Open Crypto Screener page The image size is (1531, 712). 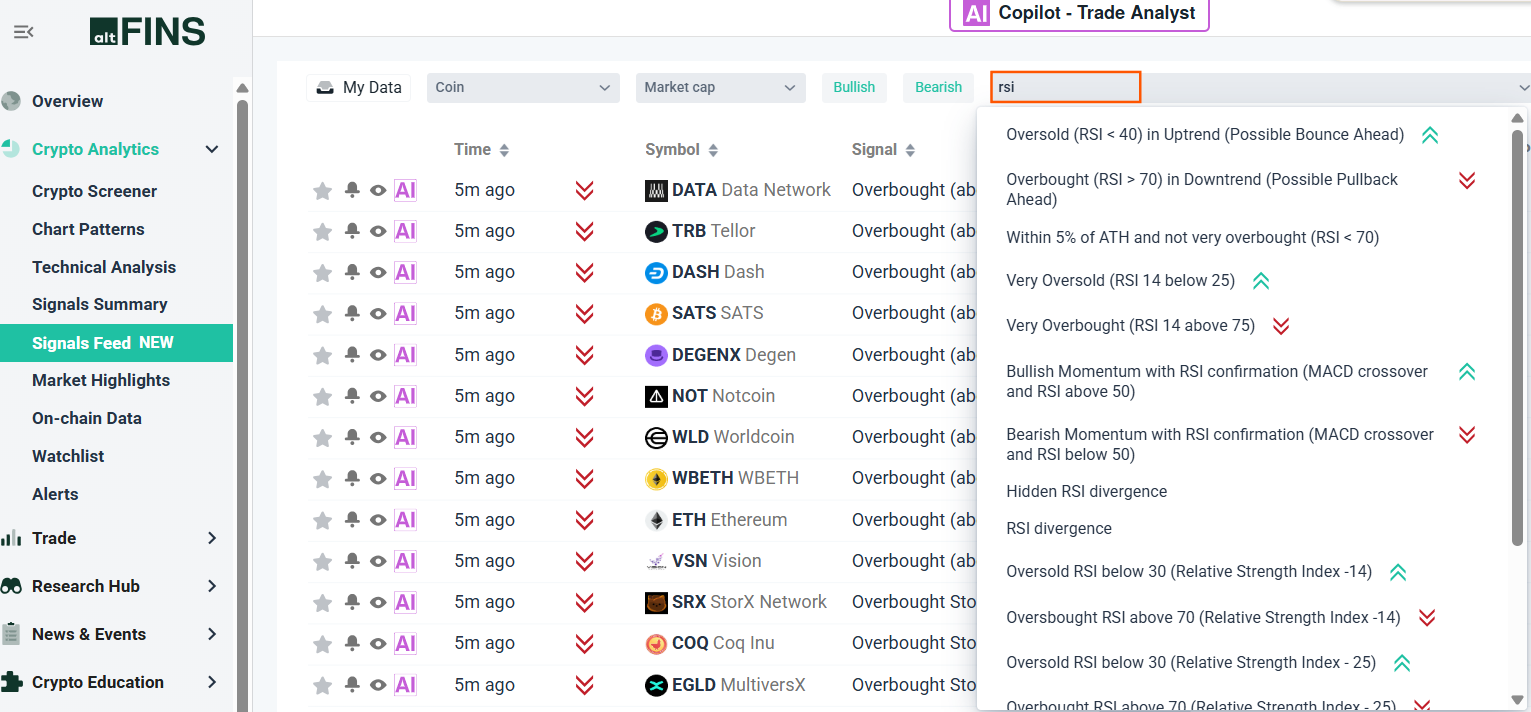[x=94, y=191]
